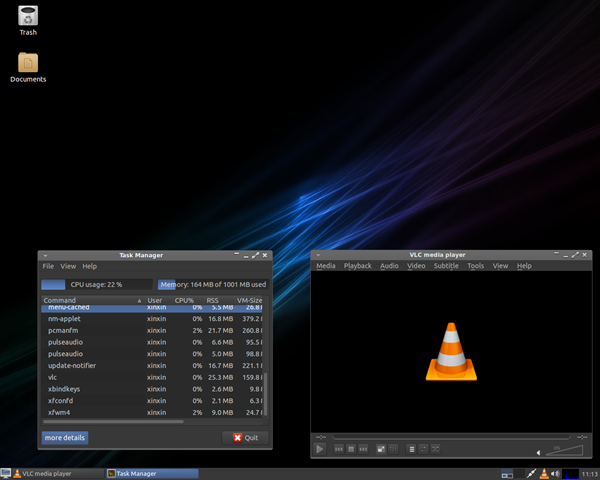Show extended settings in VLC
Image resolution: width=600 pixels, height=480 pixels.
click(x=393, y=449)
